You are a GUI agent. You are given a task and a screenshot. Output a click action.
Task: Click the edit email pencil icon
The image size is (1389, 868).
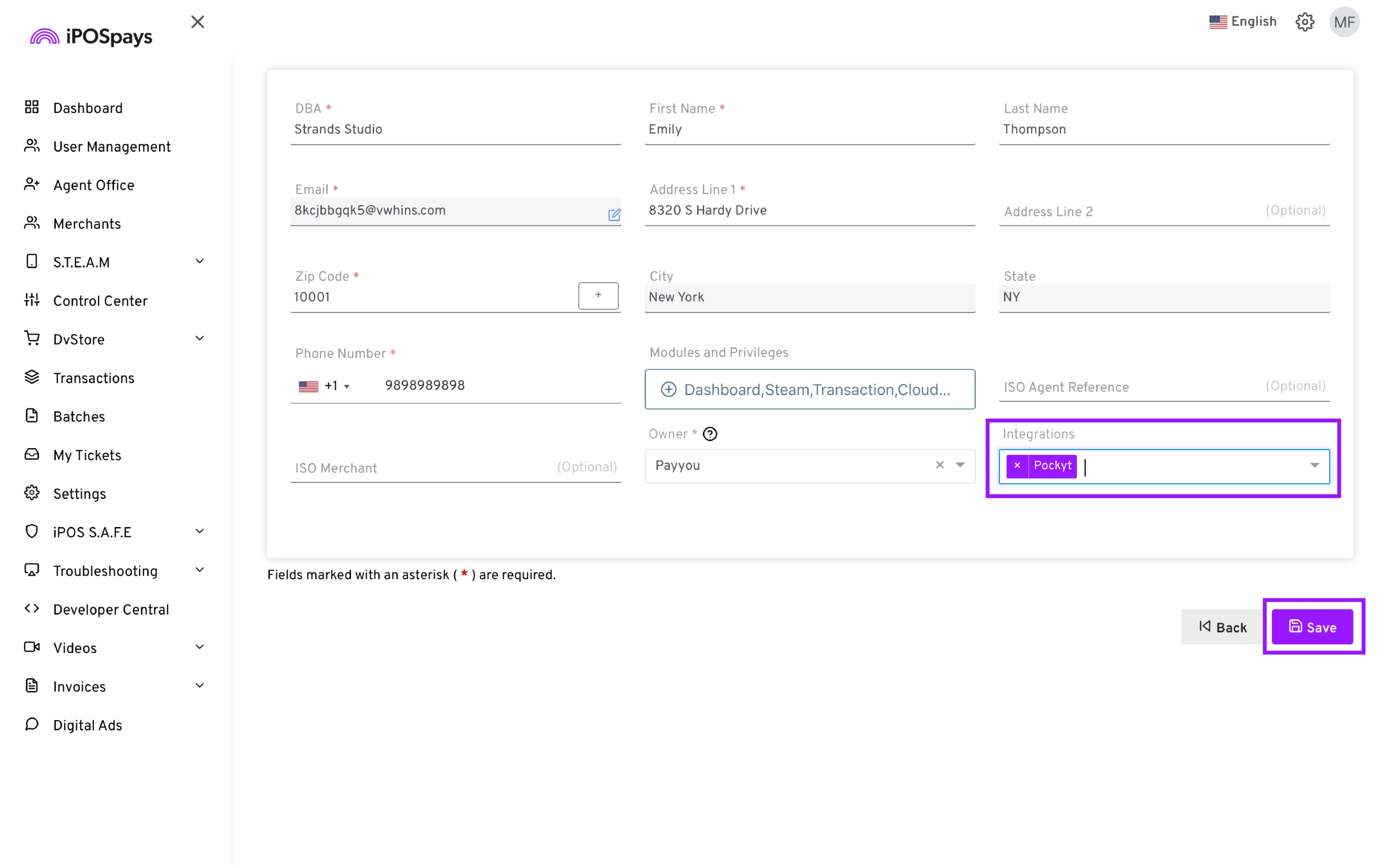tap(613, 215)
